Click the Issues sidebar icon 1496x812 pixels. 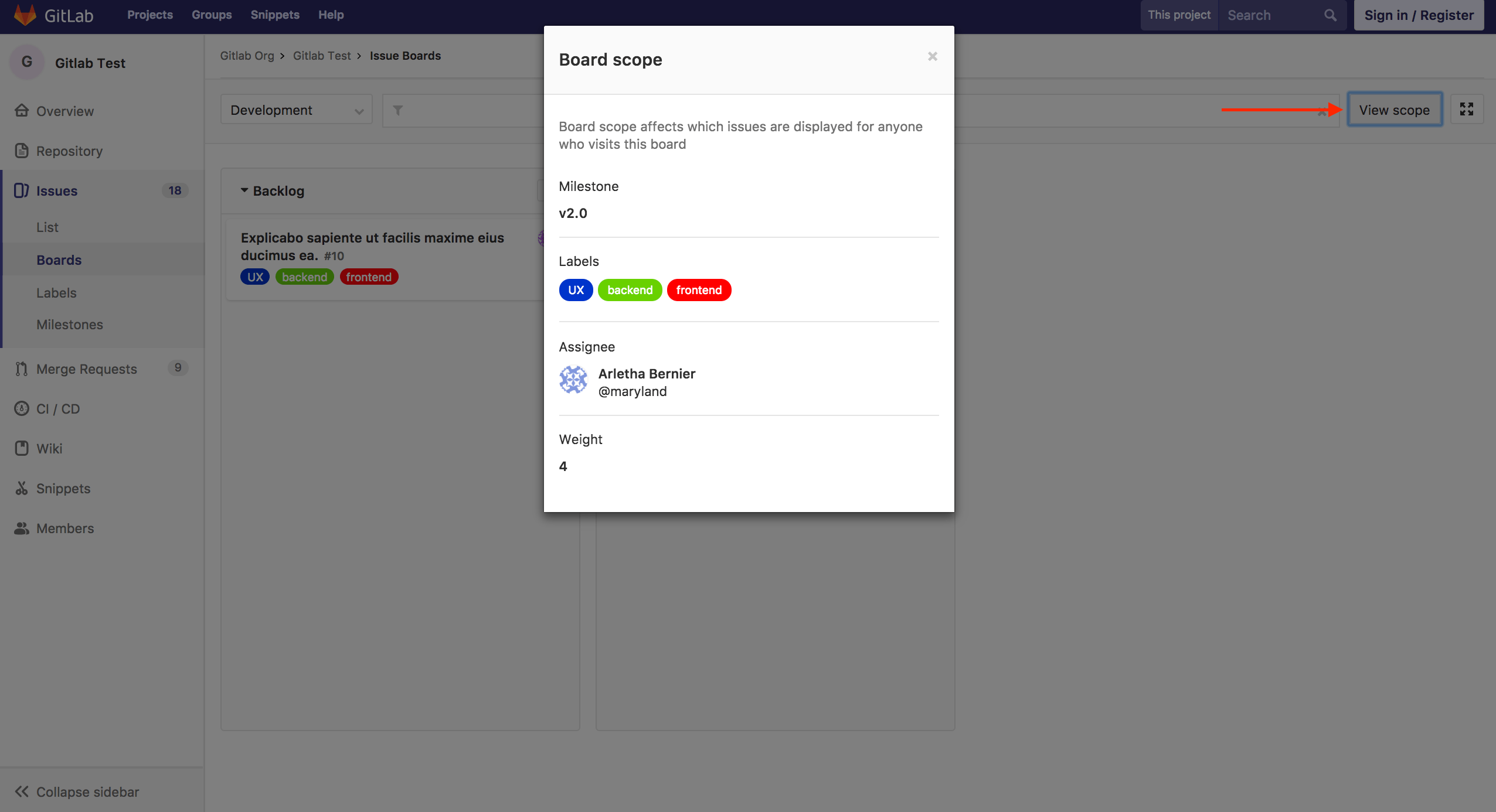point(21,190)
